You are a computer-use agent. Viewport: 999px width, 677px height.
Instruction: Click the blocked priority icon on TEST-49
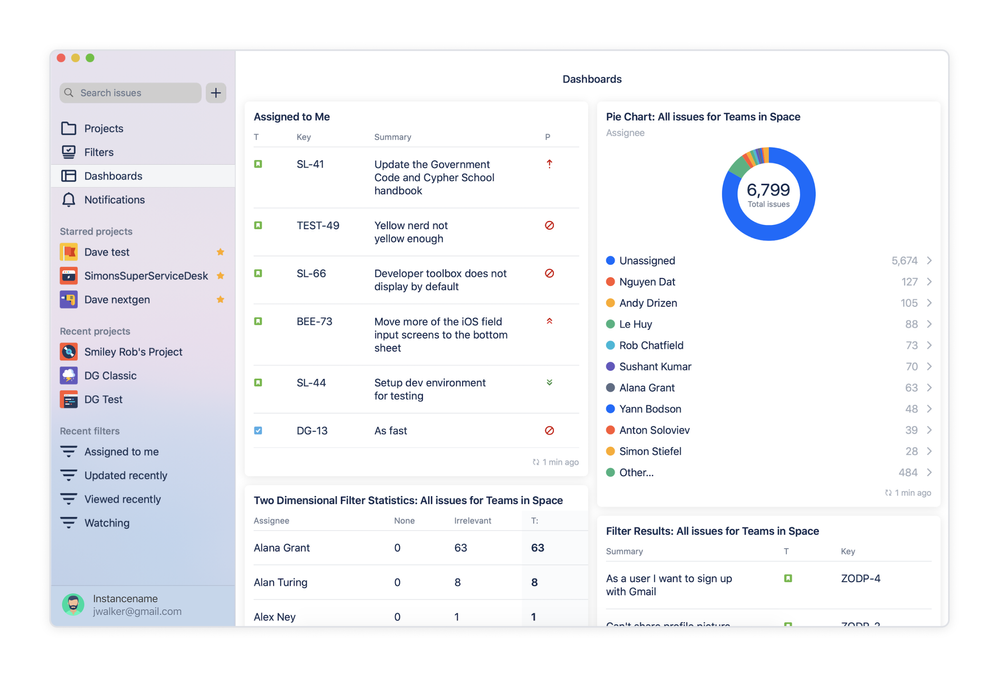[549, 226]
